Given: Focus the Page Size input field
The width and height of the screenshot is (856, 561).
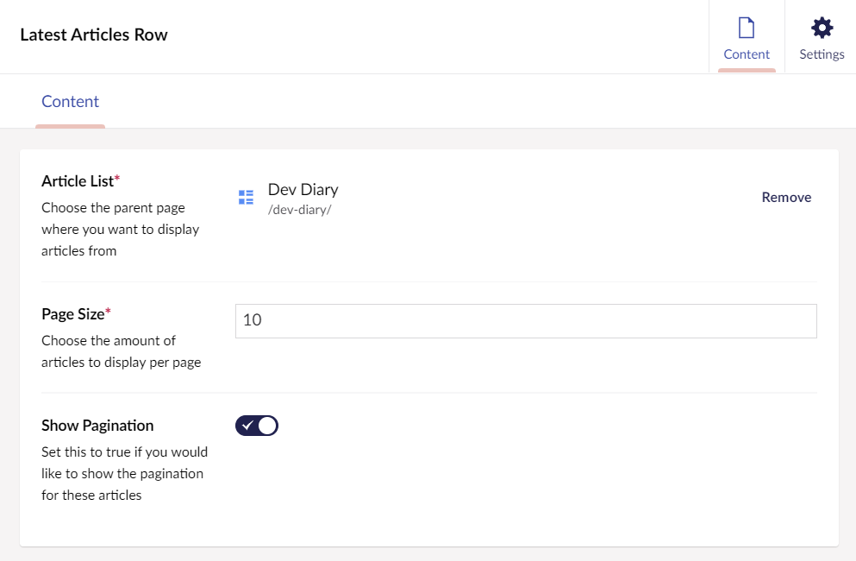Looking at the screenshot, I should (x=525, y=321).
